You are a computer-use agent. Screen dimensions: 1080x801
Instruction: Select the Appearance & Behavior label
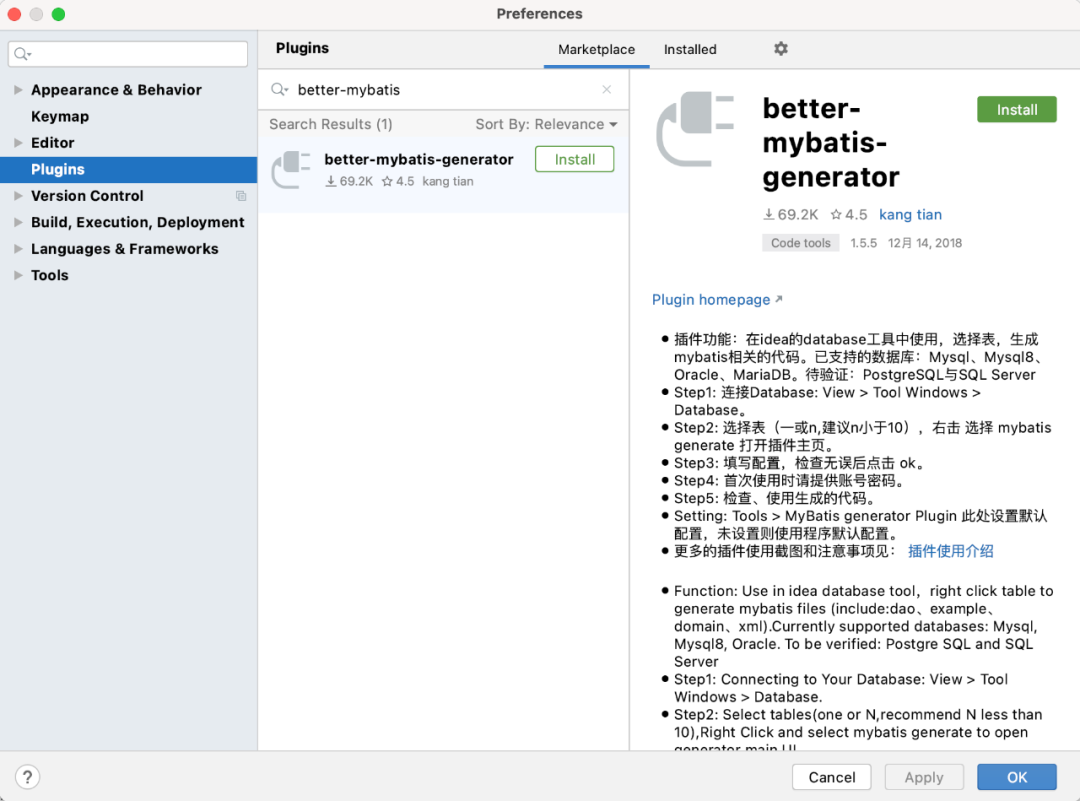point(116,90)
